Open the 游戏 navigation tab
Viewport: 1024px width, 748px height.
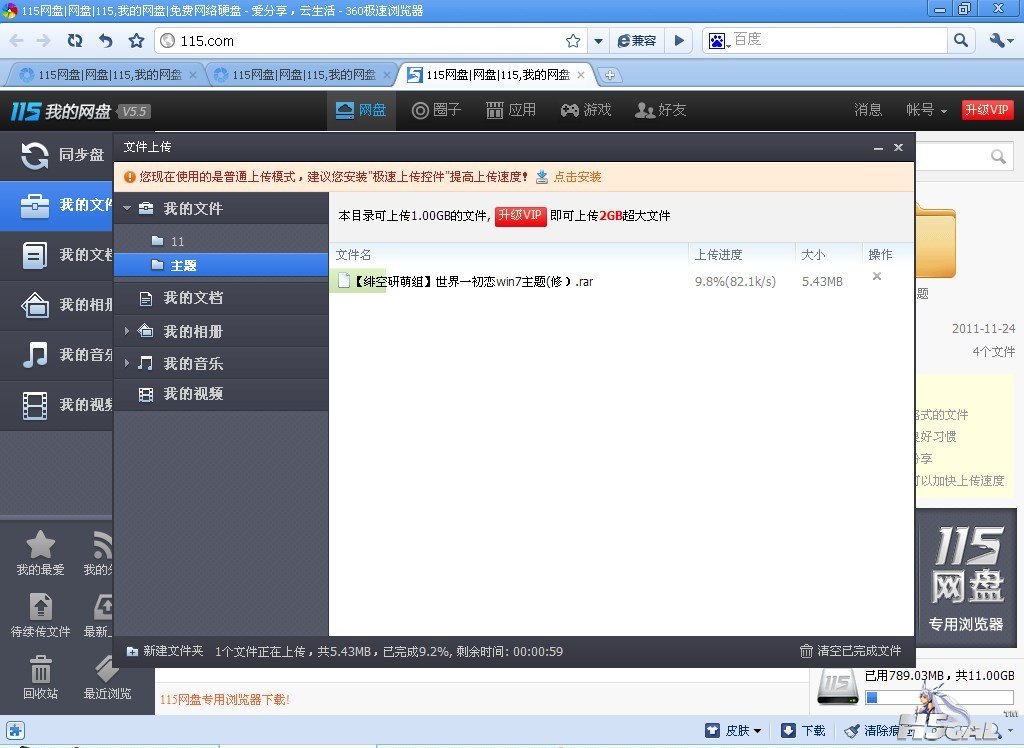tap(586, 110)
